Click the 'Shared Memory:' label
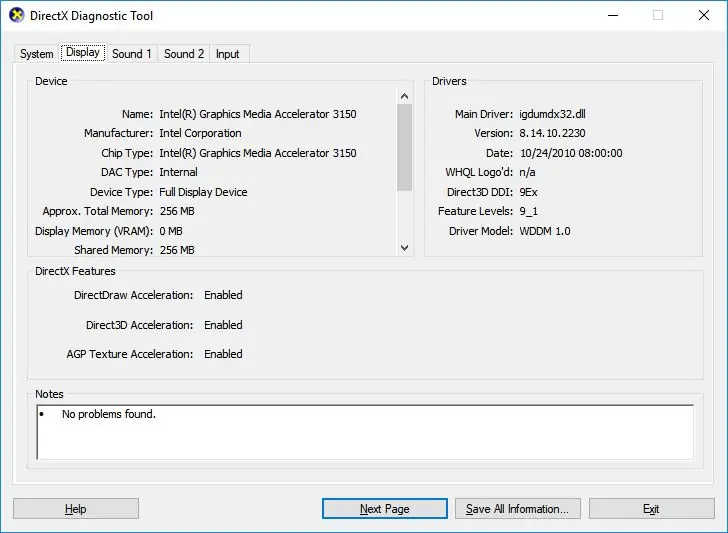The width and height of the screenshot is (728, 533). (x=114, y=250)
